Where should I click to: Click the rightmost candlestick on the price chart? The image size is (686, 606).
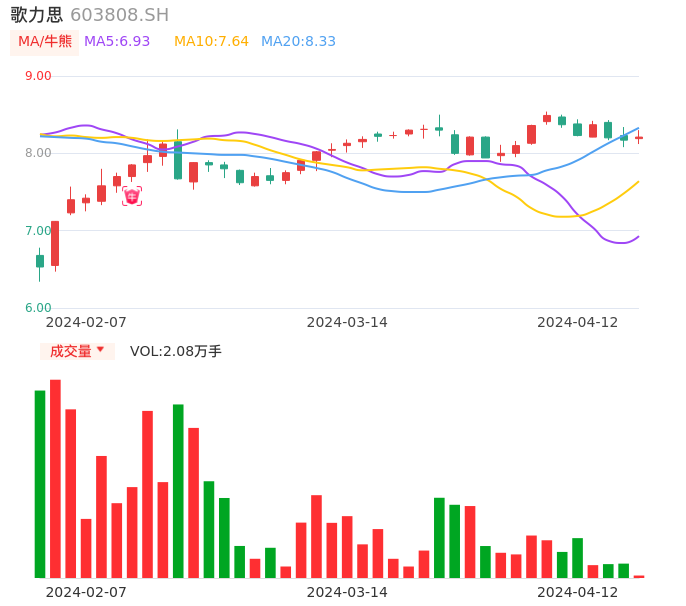[x=639, y=138]
